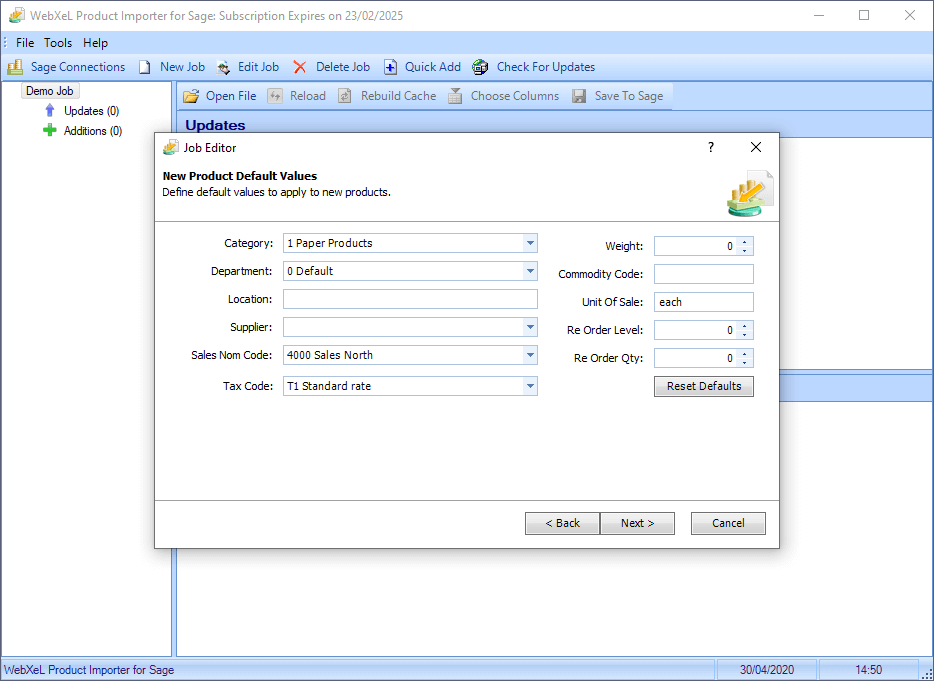Image resolution: width=934 pixels, height=681 pixels.
Task: Close the Job Editor dialog
Action: (756, 147)
